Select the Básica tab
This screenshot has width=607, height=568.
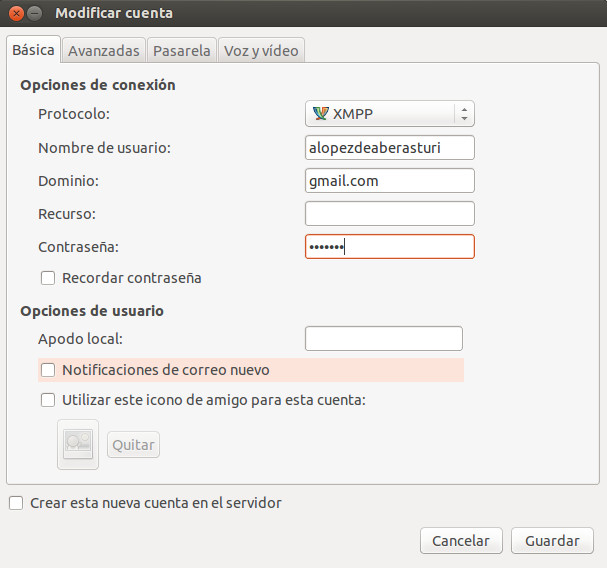click(33, 50)
